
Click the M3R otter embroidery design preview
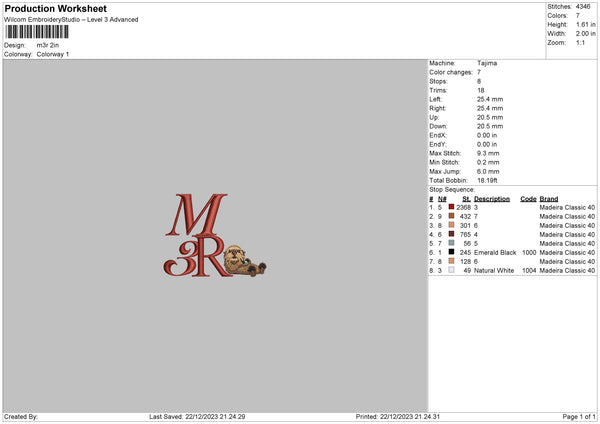click(x=215, y=235)
